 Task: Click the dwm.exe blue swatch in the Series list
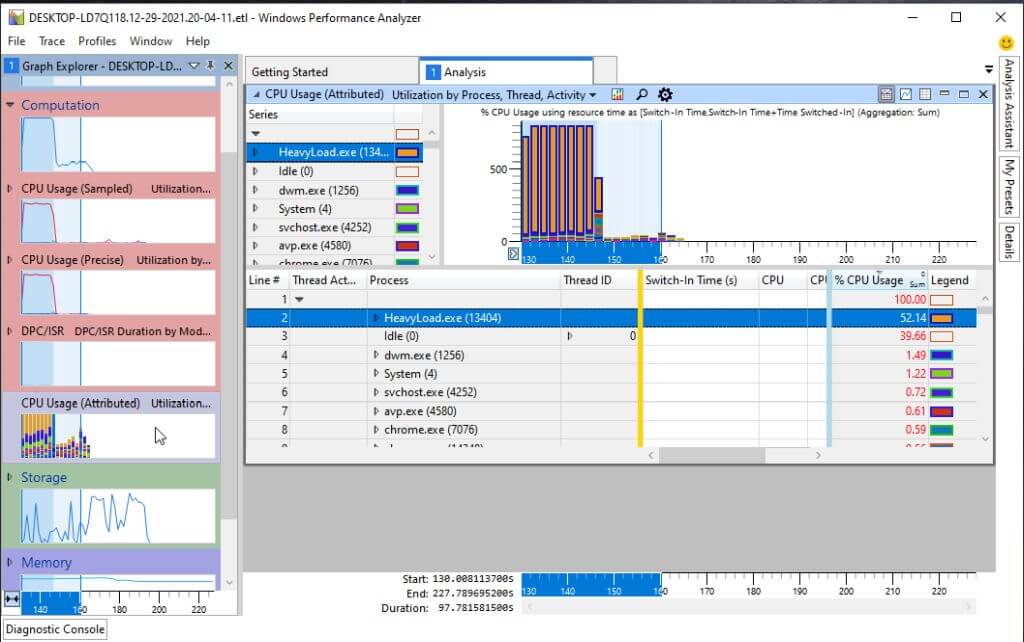pos(407,190)
